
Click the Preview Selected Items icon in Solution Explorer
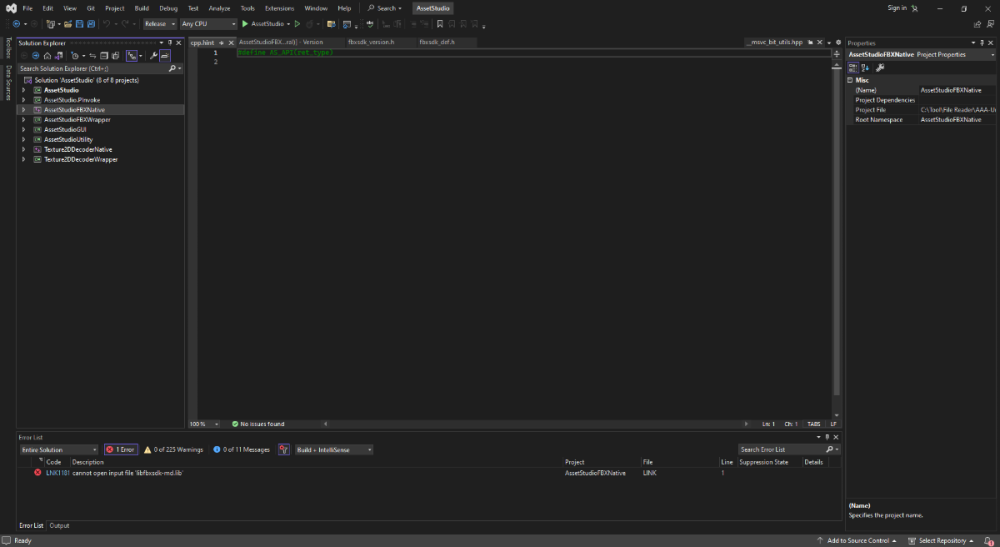(165, 55)
